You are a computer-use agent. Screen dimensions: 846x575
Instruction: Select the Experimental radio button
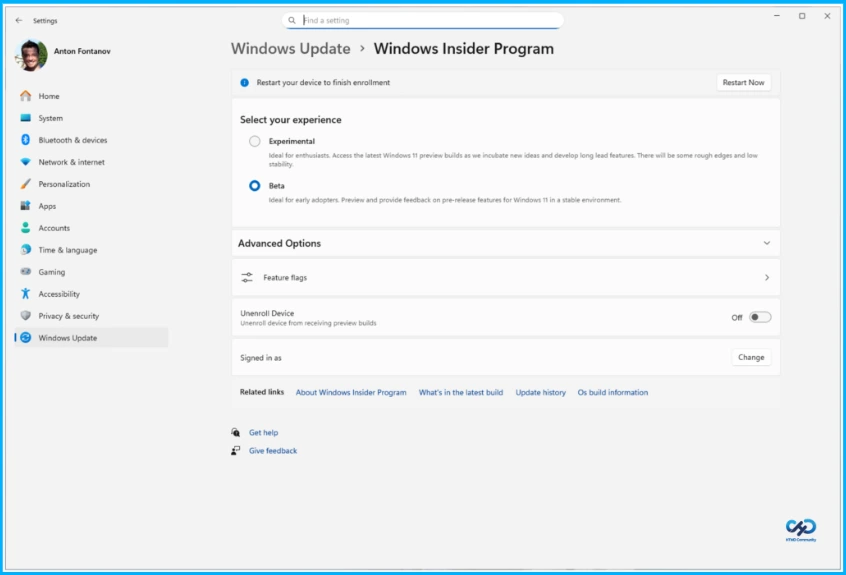pos(255,141)
